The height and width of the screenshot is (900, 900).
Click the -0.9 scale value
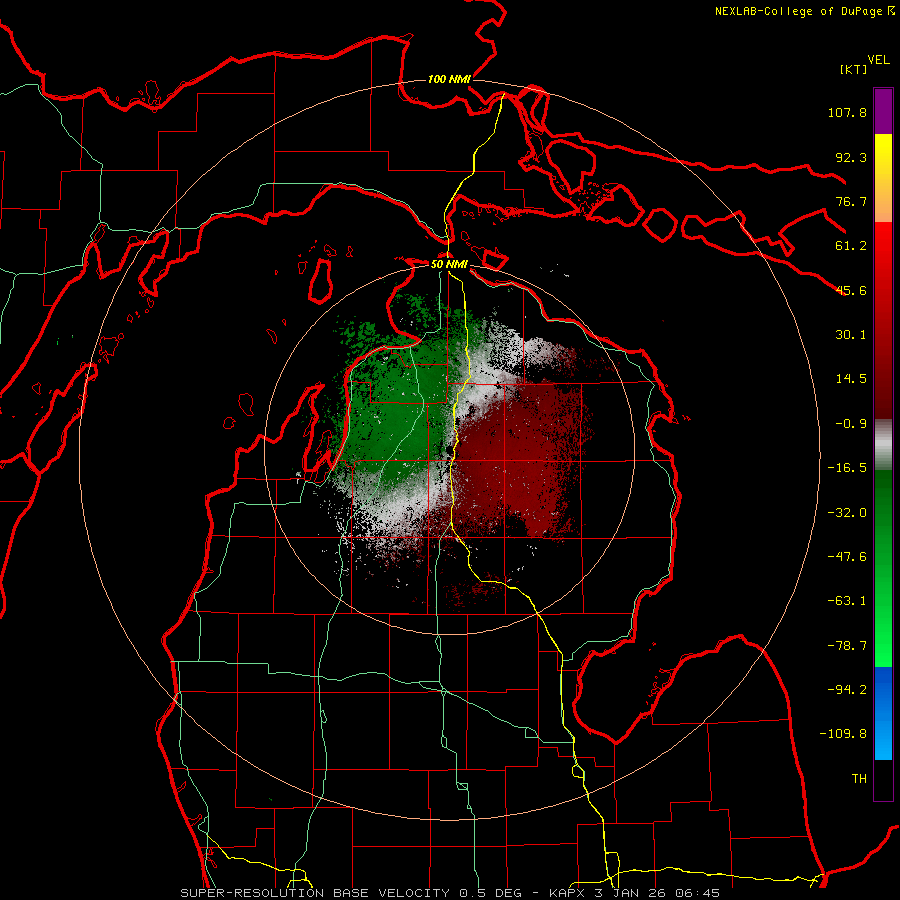(x=851, y=424)
